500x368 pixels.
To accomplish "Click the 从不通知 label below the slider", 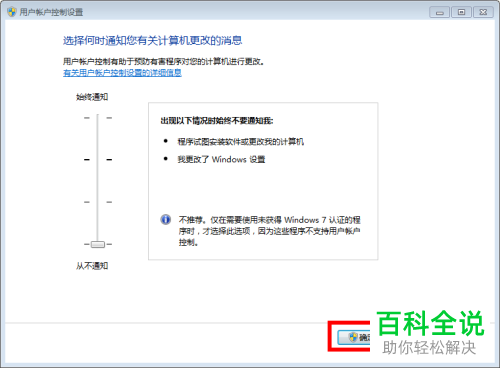I will pyautogui.click(x=92, y=266).
